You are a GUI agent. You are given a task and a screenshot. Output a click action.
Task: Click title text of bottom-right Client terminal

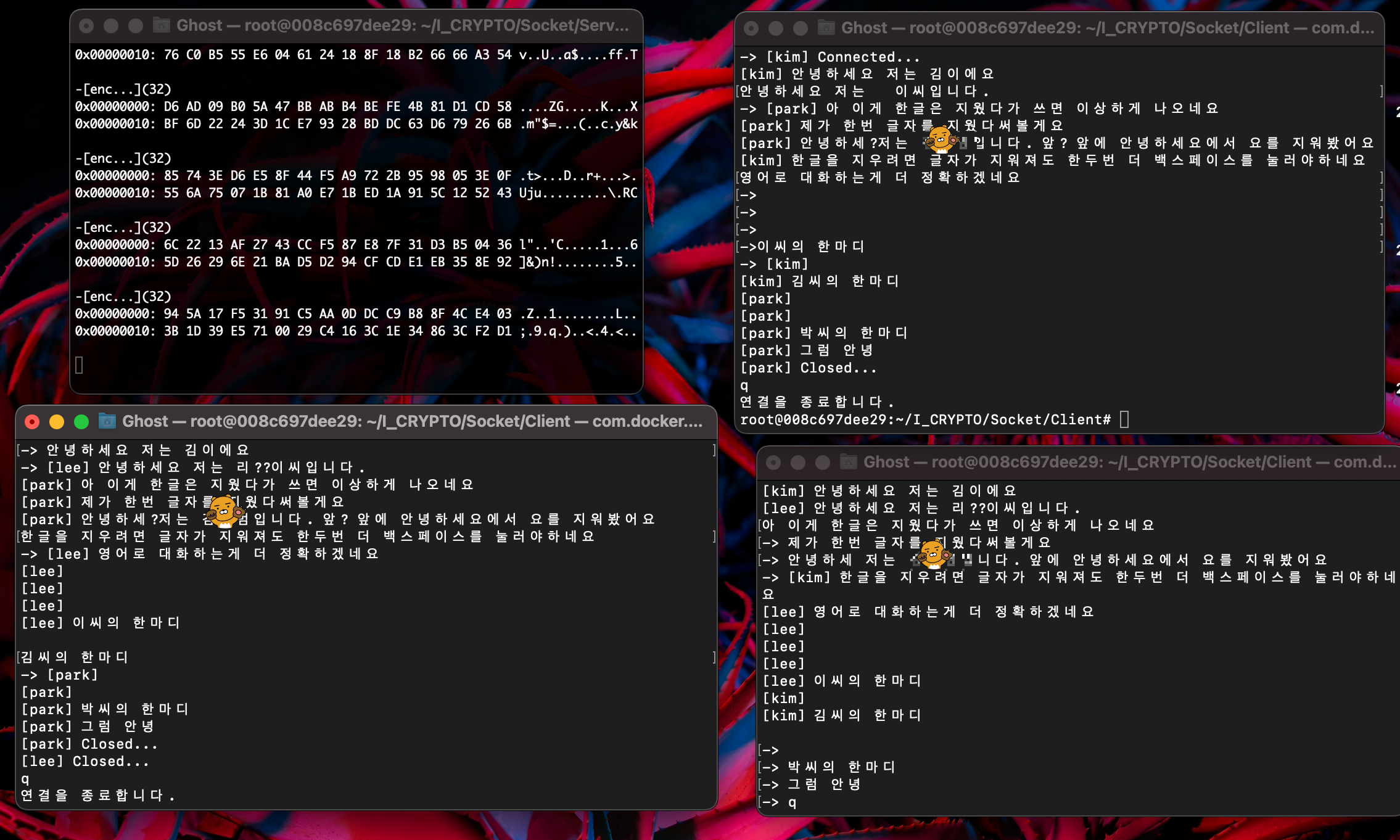[x=1129, y=462]
